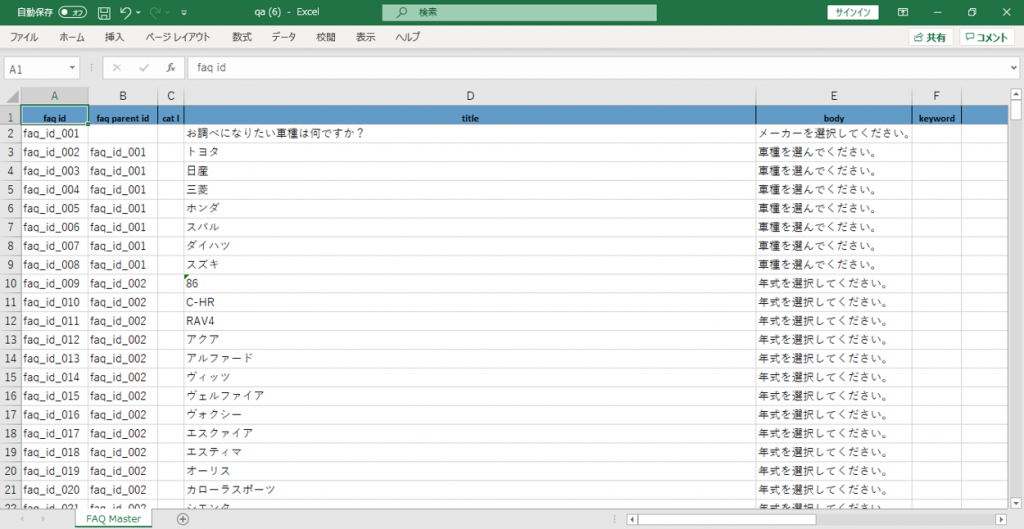Select column A header
1024x529 pixels.
point(54,96)
